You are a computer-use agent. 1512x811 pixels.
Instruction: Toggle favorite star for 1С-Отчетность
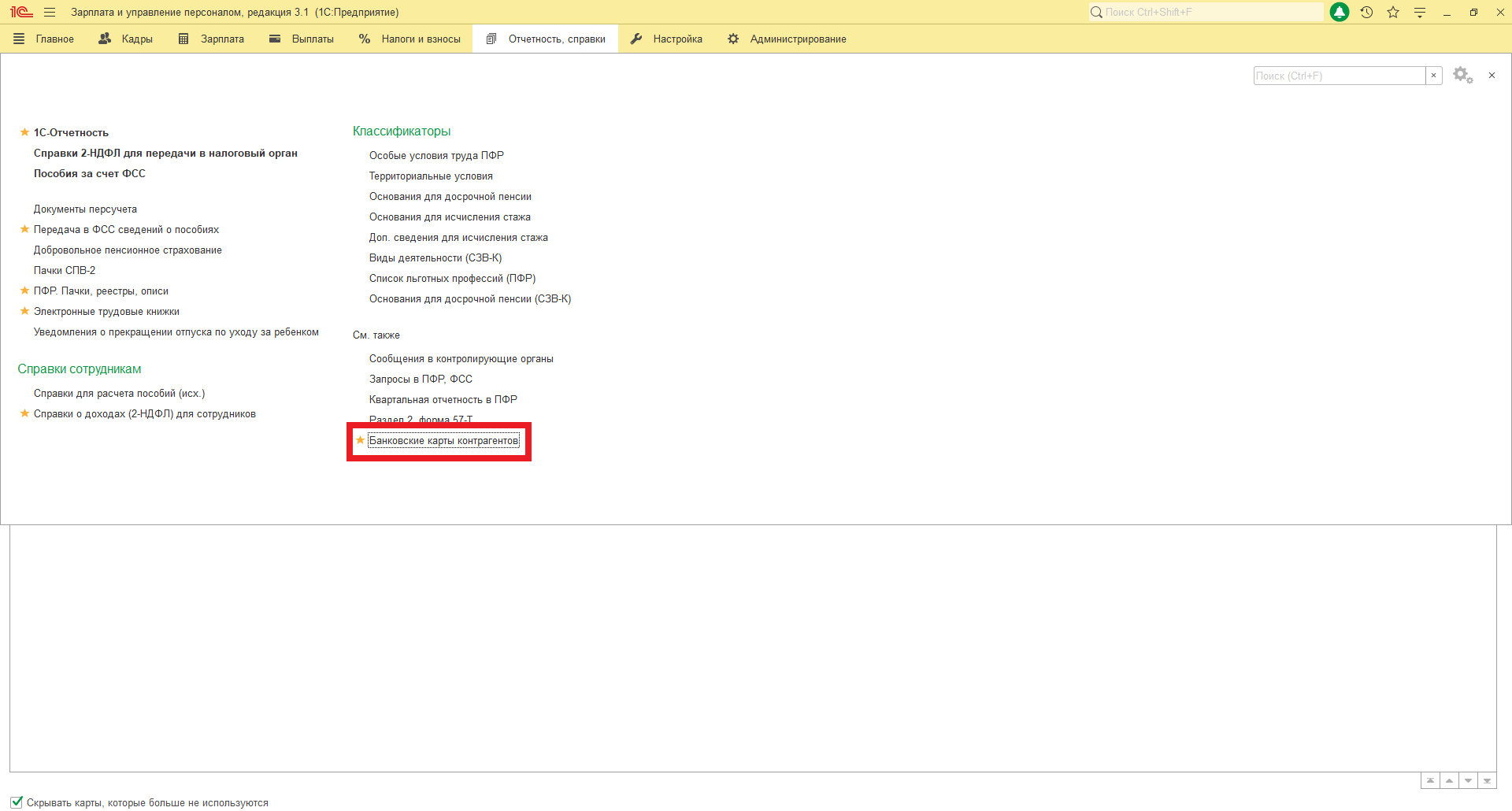(x=24, y=132)
